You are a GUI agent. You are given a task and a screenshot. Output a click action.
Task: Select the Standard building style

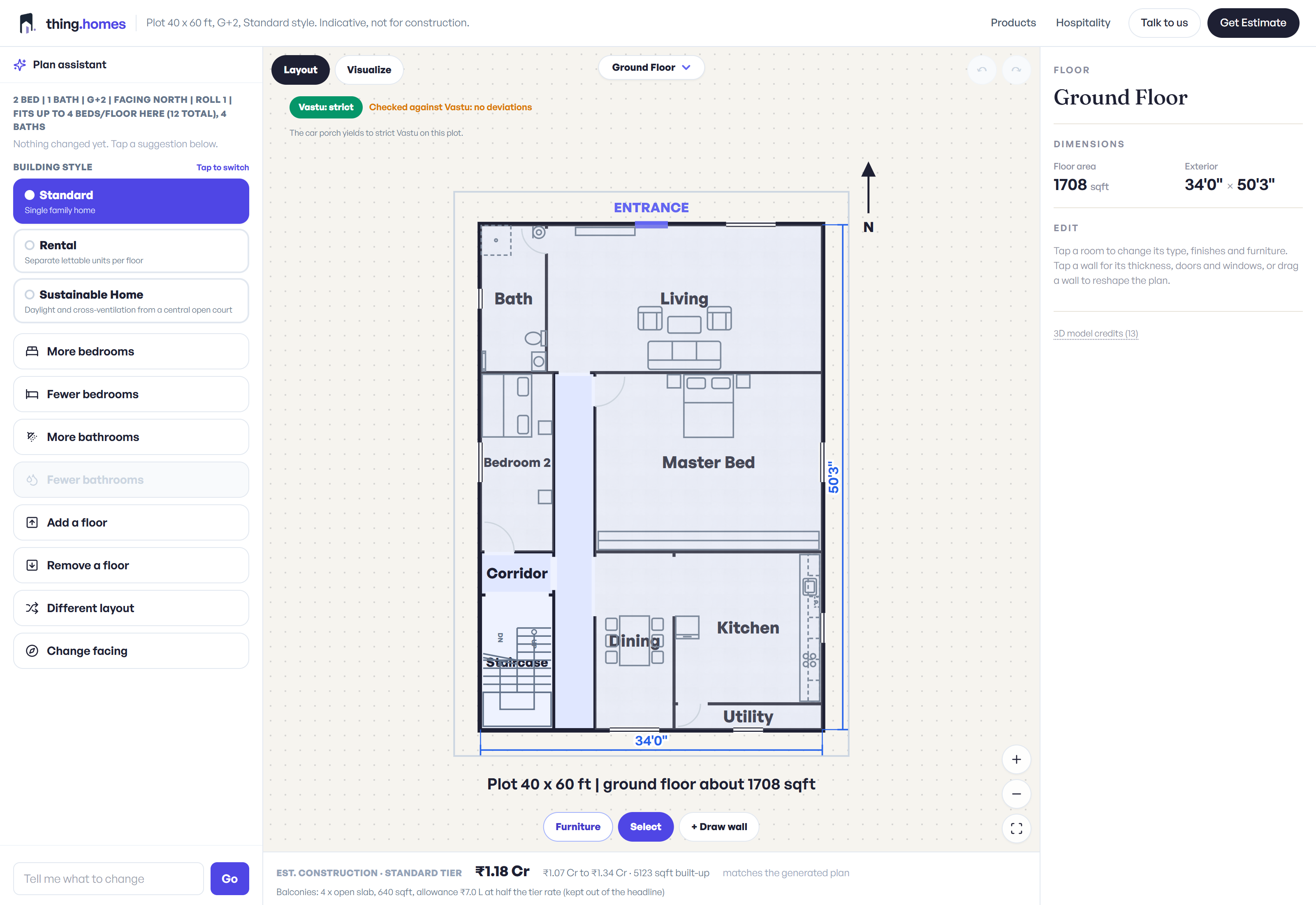(131, 201)
